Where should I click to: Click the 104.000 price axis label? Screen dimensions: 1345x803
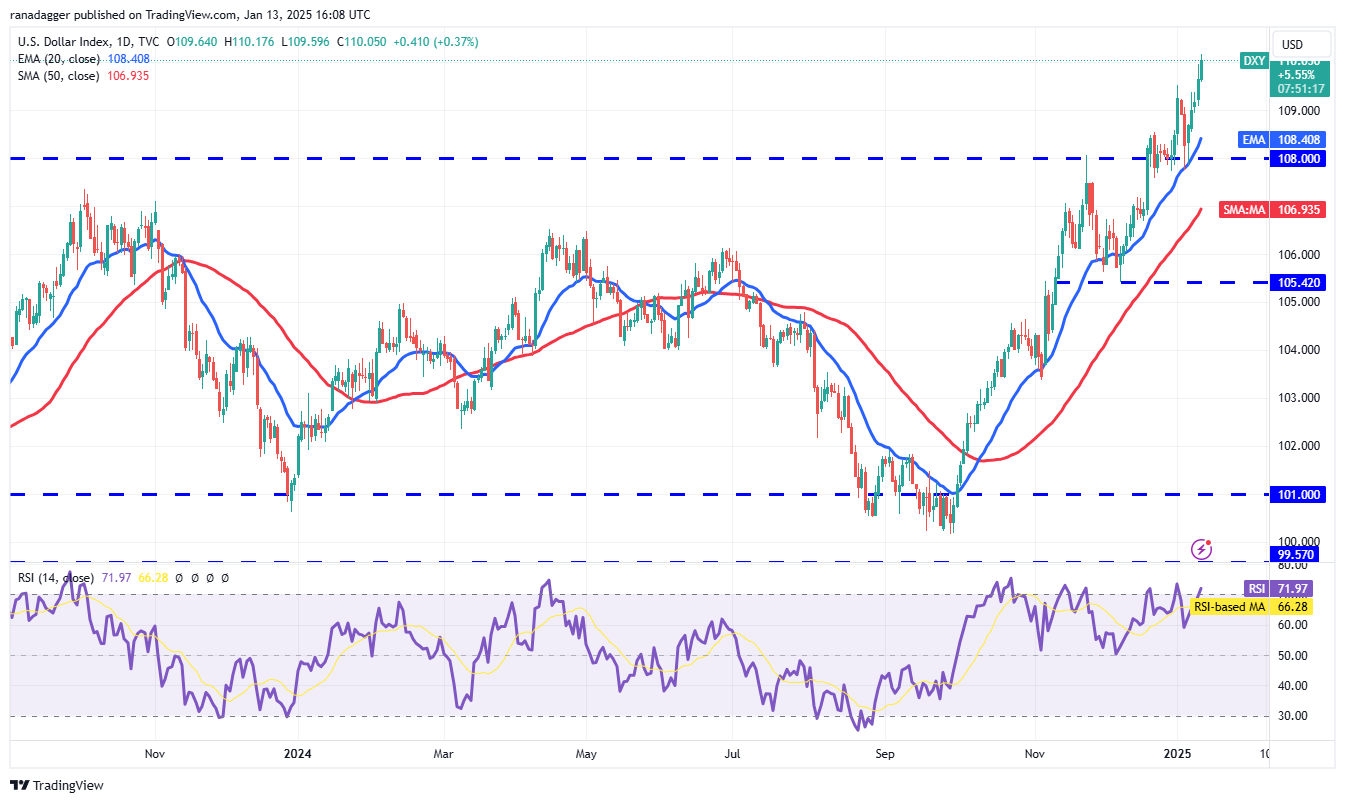1299,350
